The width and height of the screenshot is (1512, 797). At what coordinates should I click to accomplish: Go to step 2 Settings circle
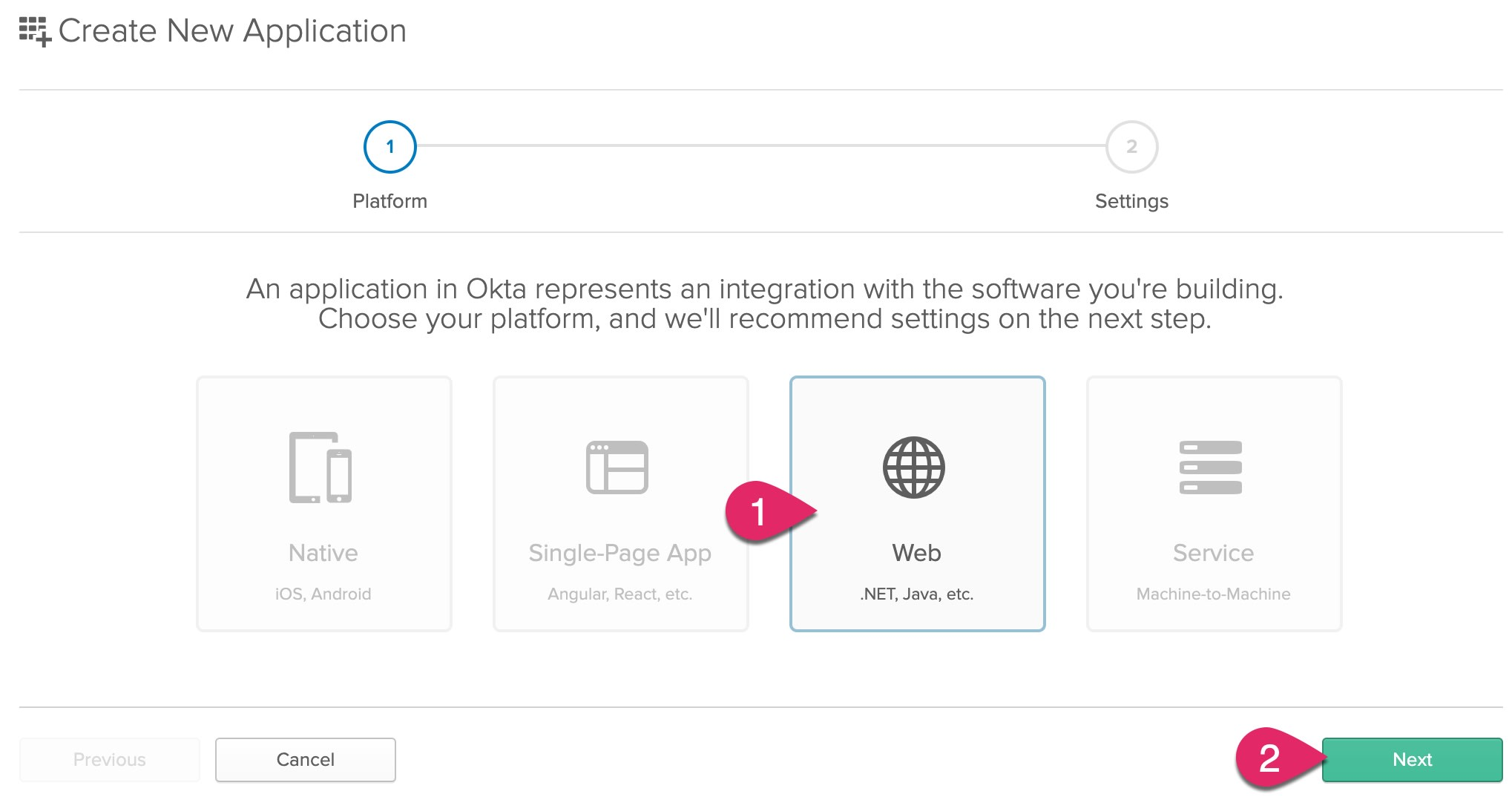click(x=1132, y=147)
